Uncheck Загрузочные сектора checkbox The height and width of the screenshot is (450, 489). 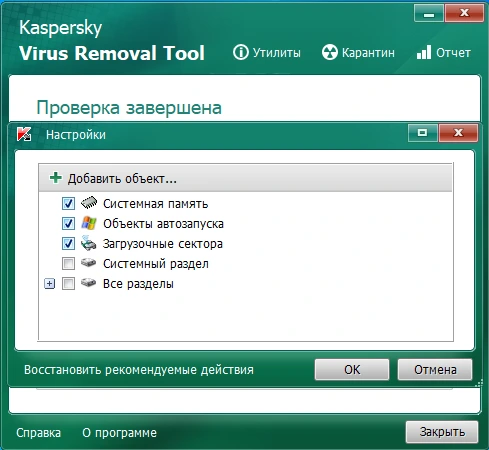[x=68, y=243]
